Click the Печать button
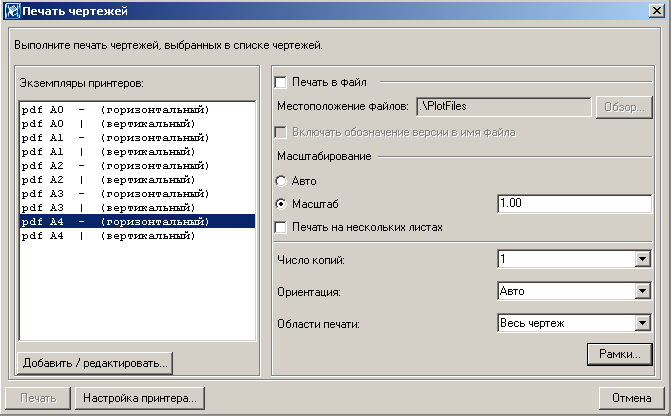The height and width of the screenshot is (416, 671). pyautogui.click(x=38, y=398)
